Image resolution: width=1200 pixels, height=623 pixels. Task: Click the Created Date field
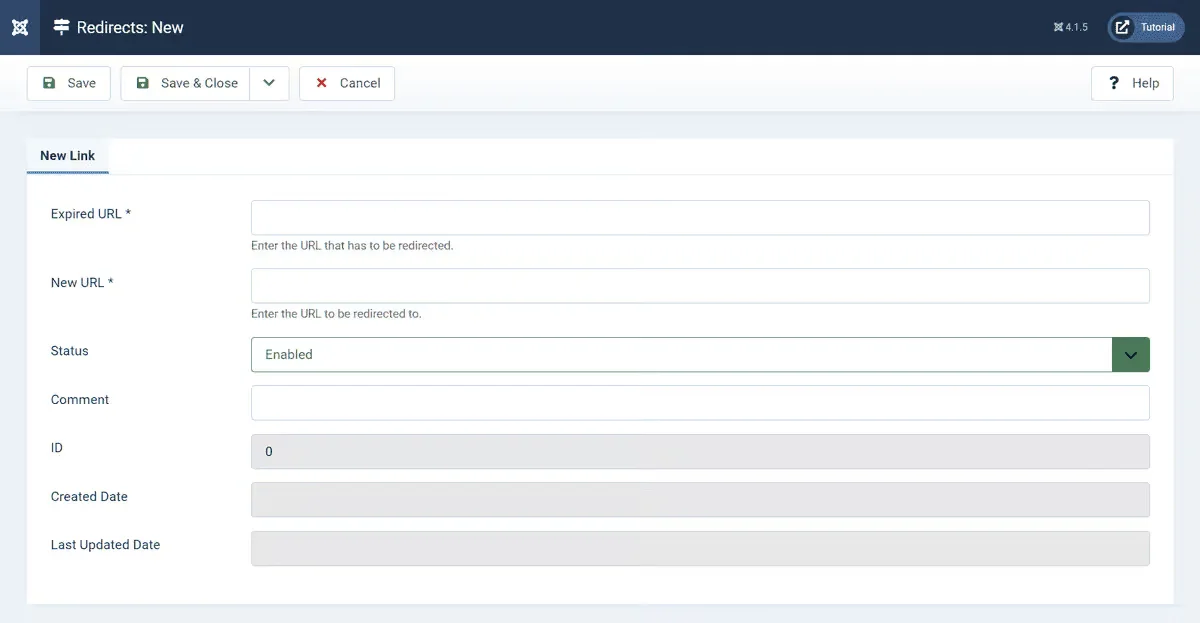pyautogui.click(x=700, y=500)
